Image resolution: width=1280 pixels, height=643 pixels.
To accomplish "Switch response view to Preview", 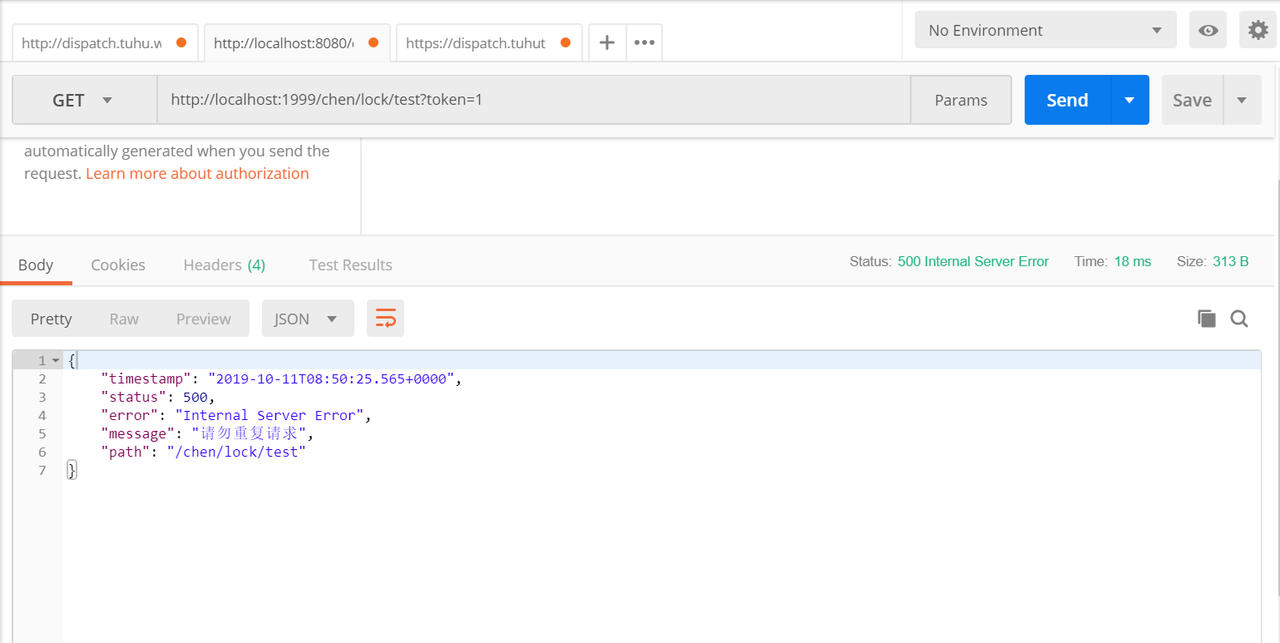I will [x=203, y=318].
